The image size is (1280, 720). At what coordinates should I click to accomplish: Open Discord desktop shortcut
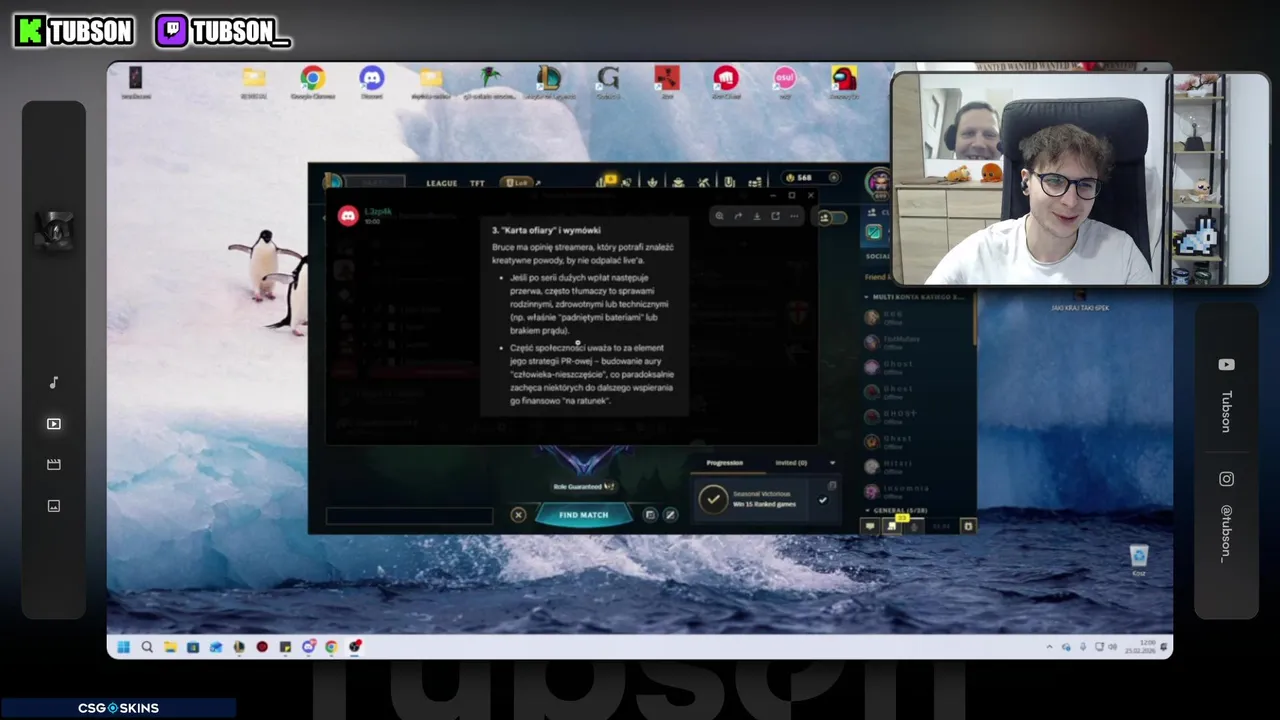point(372,82)
